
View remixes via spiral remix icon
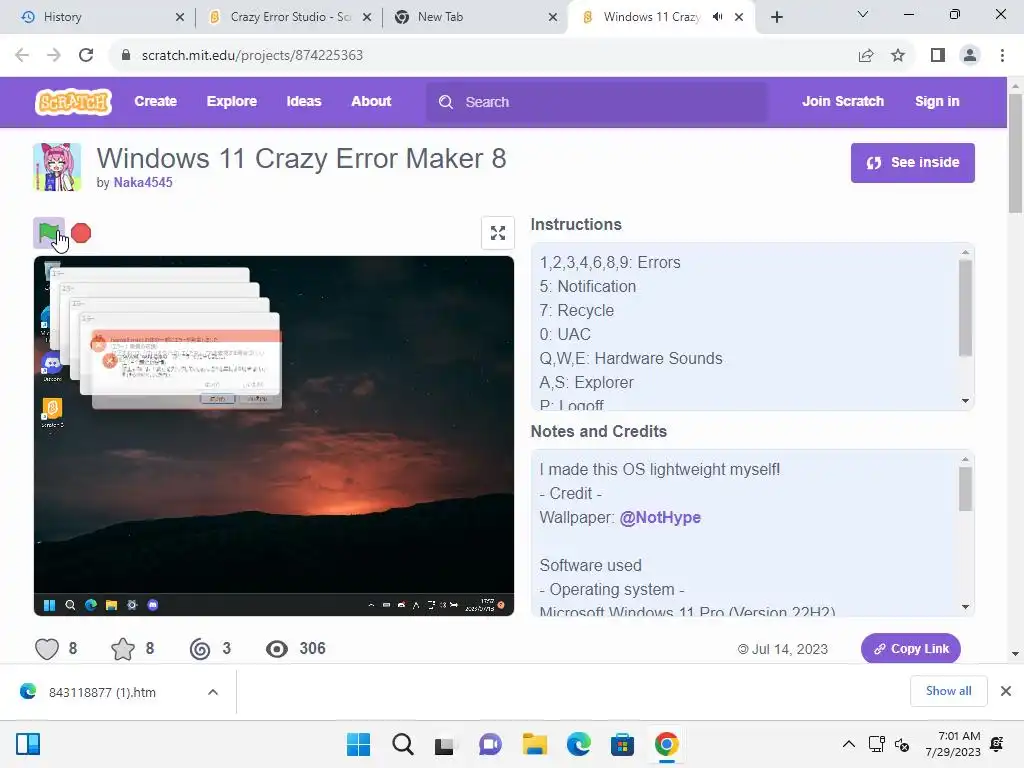pyautogui.click(x=200, y=648)
